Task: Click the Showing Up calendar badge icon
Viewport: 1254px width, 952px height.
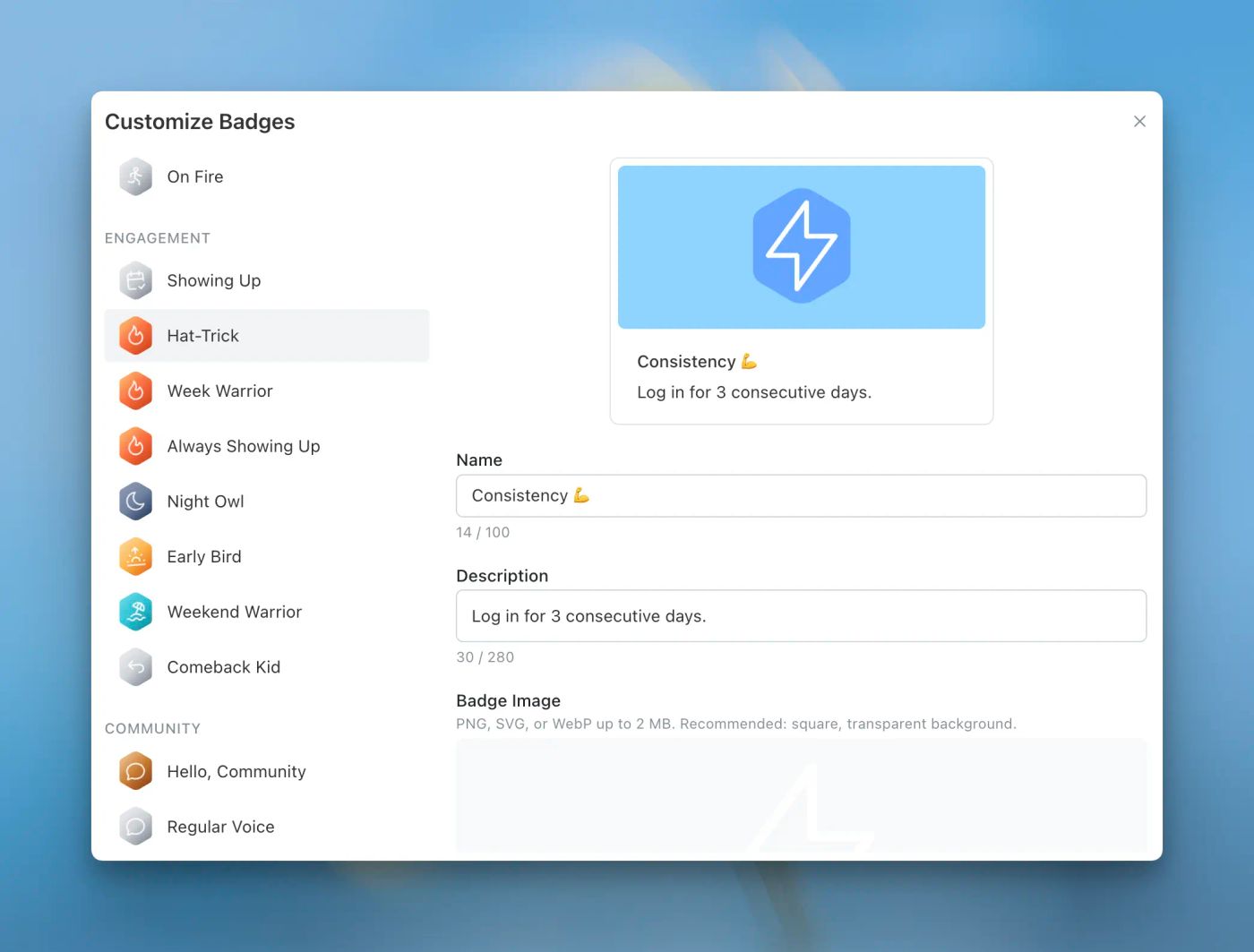Action: coord(135,280)
